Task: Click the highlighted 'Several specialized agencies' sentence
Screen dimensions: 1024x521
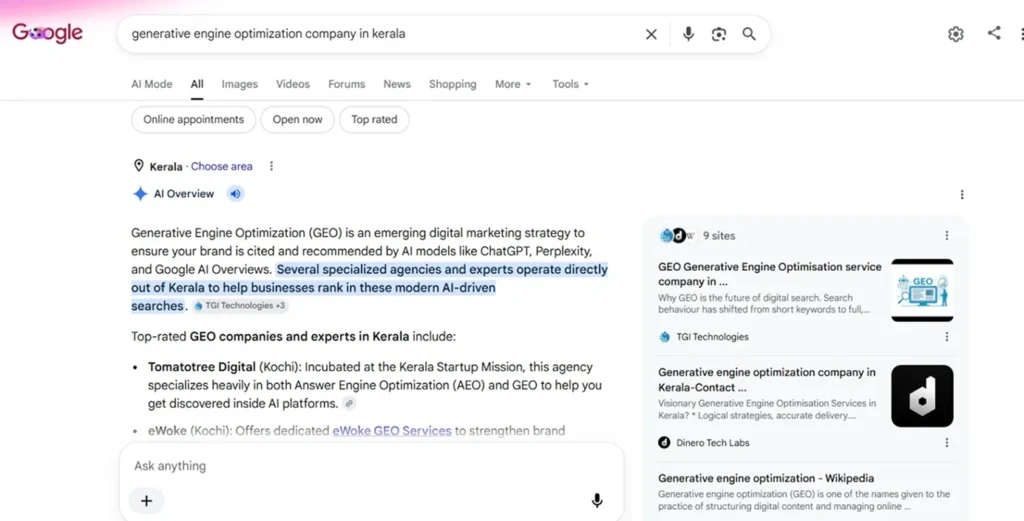Action: pyautogui.click(x=370, y=287)
